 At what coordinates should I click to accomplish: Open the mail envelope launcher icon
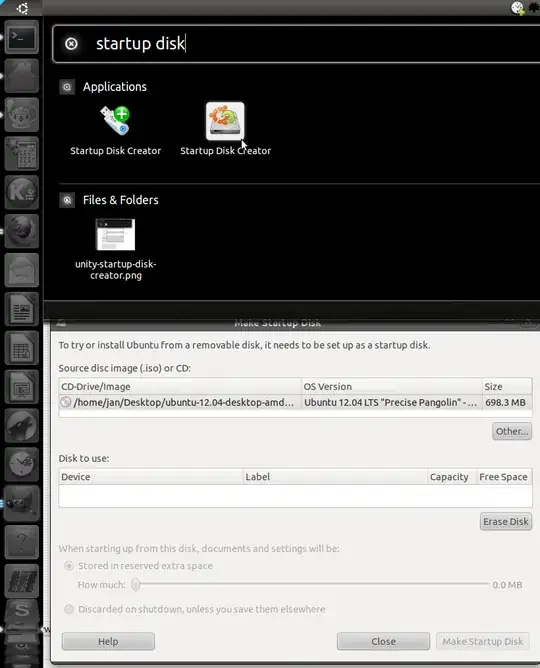[x=21, y=270]
